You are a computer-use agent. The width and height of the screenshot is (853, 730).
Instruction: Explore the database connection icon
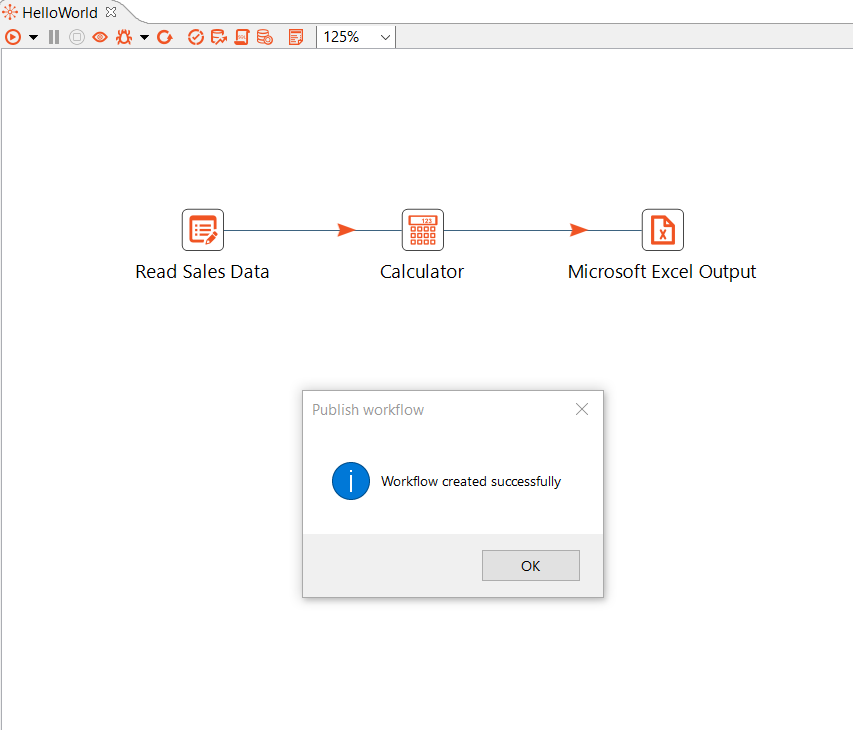[265, 37]
